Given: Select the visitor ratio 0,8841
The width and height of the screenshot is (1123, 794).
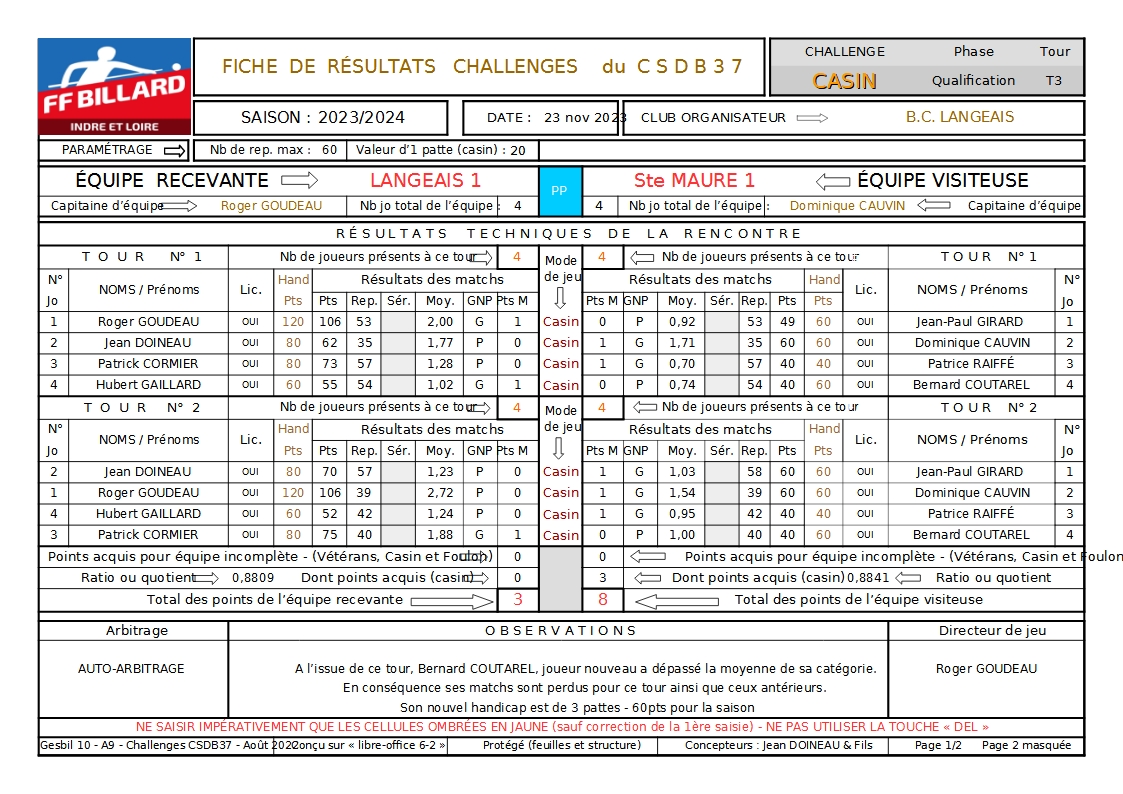Looking at the screenshot, I should [x=868, y=578].
